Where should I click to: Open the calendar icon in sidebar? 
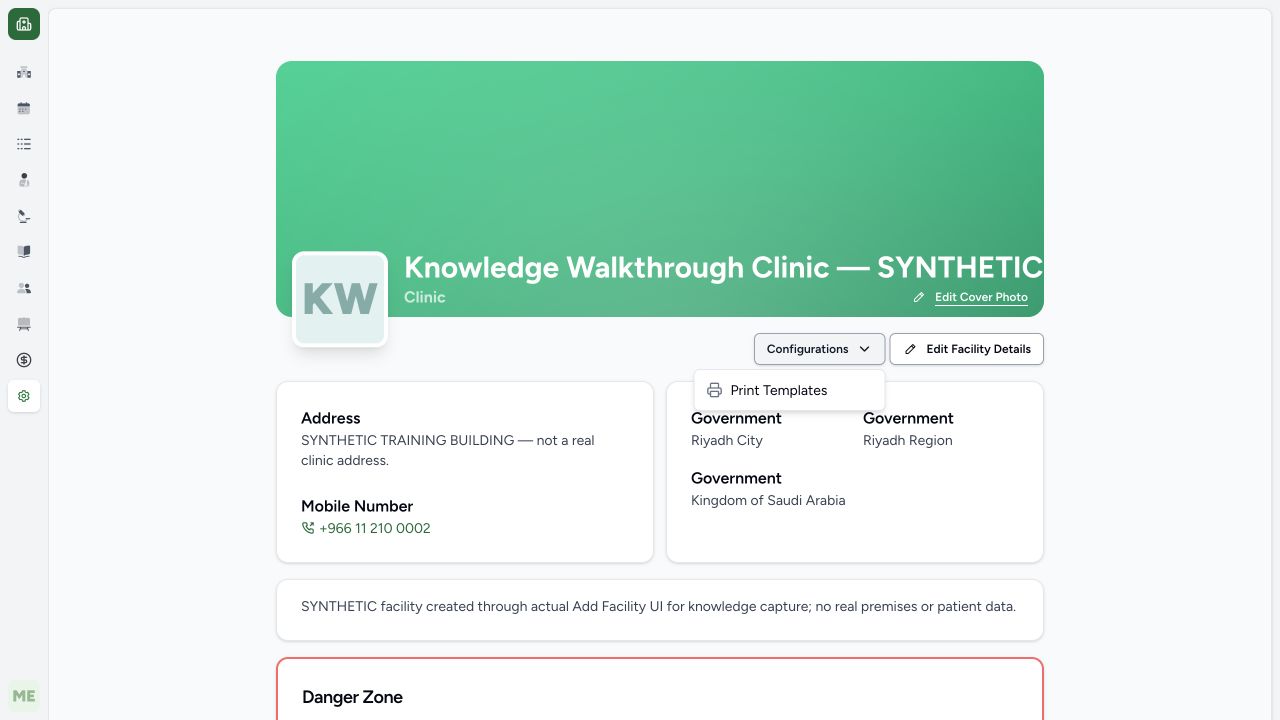tap(24, 108)
